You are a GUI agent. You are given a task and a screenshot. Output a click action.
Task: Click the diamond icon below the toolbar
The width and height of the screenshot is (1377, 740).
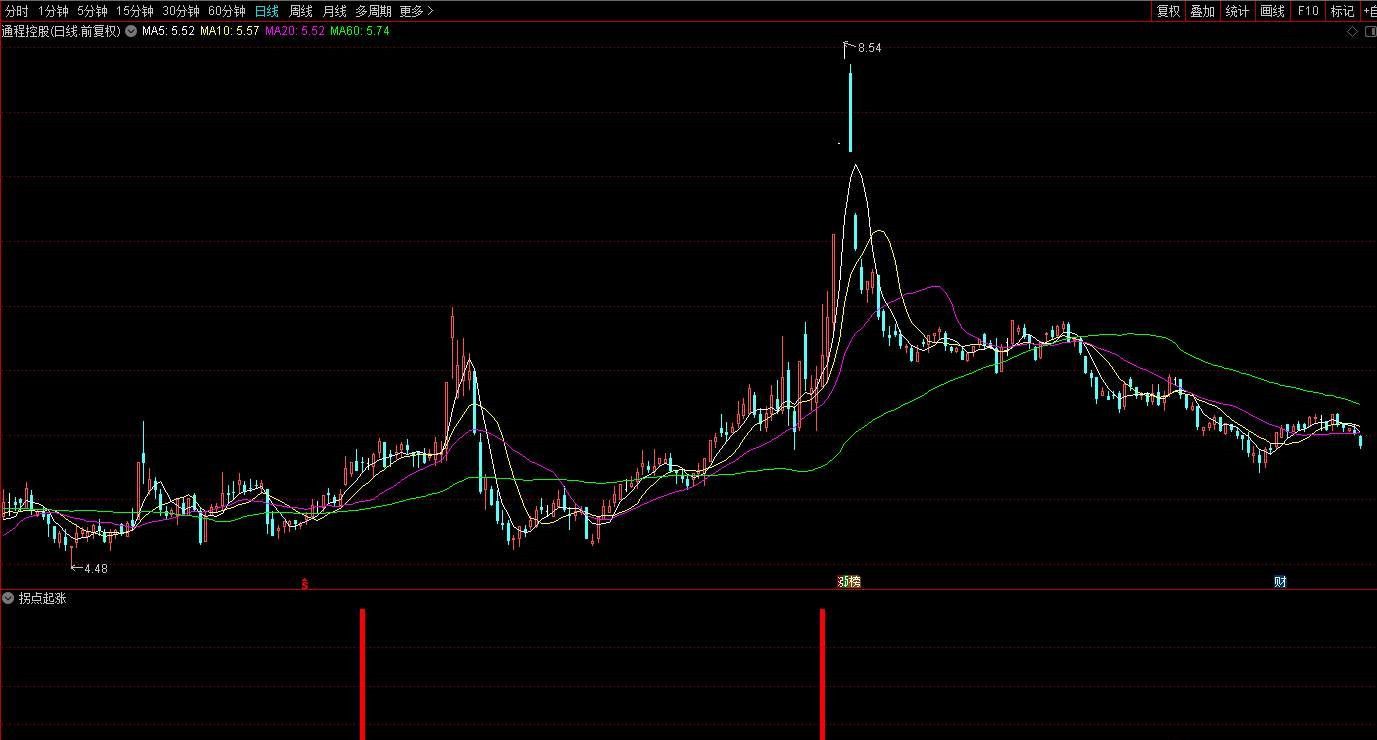pos(1353,31)
